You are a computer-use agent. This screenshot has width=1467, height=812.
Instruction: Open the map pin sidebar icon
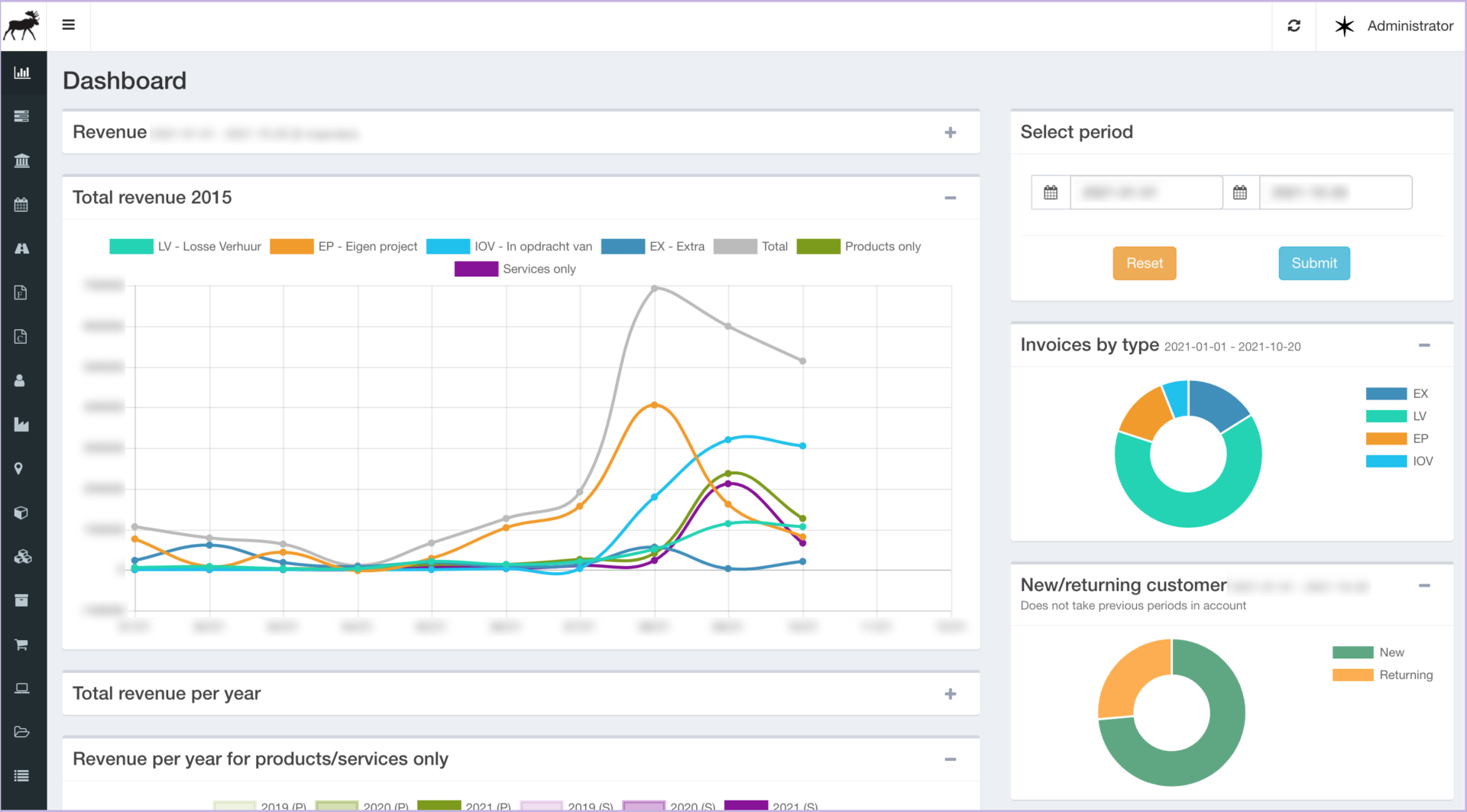point(19,468)
